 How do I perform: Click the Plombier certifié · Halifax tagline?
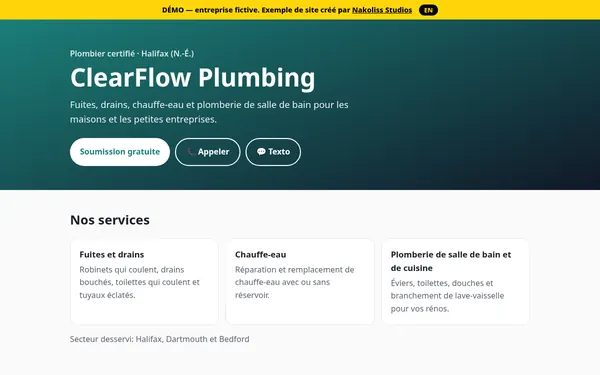[132, 54]
